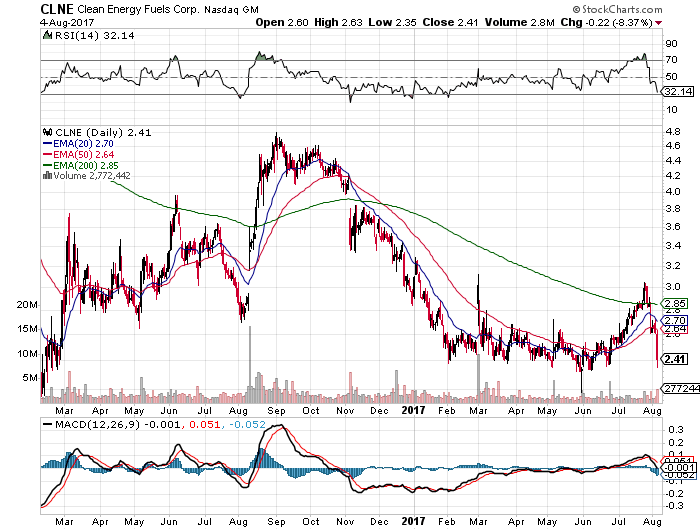This screenshot has height=530, width=700.
Task: Click the 2017 year label on price axis
Action: 413,410
